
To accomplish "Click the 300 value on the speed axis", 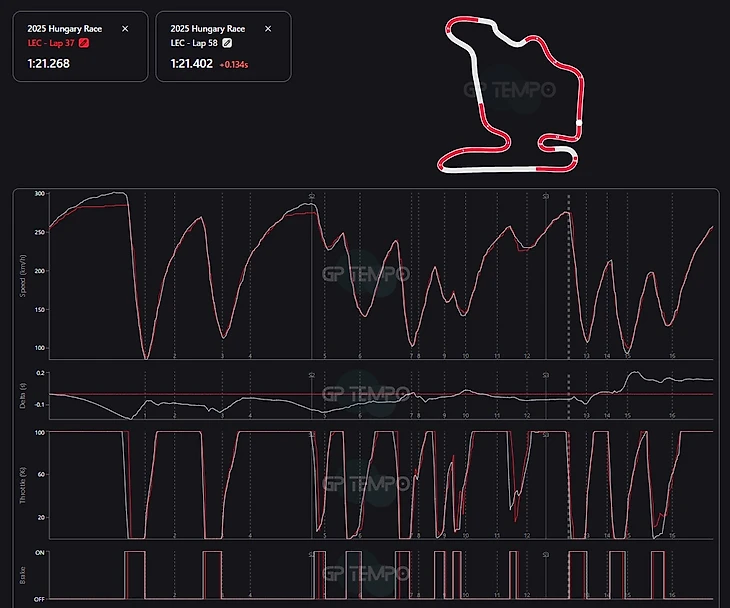I will click(x=40, y=194).
